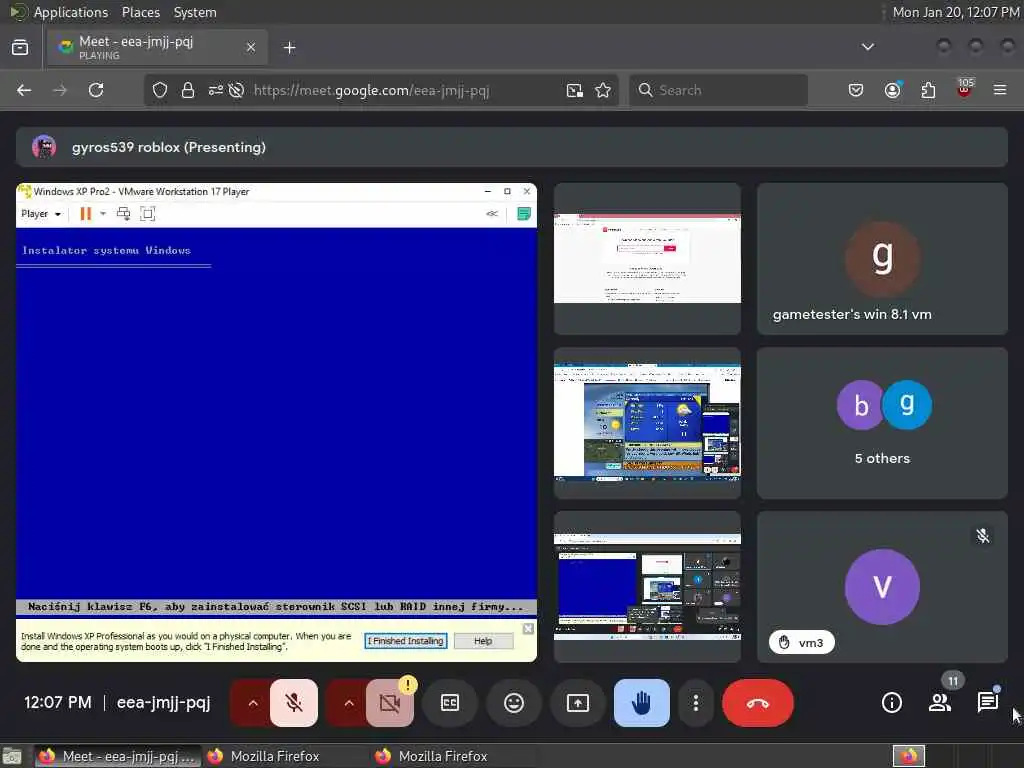Click the Help button in VMware hint bar

483,641
